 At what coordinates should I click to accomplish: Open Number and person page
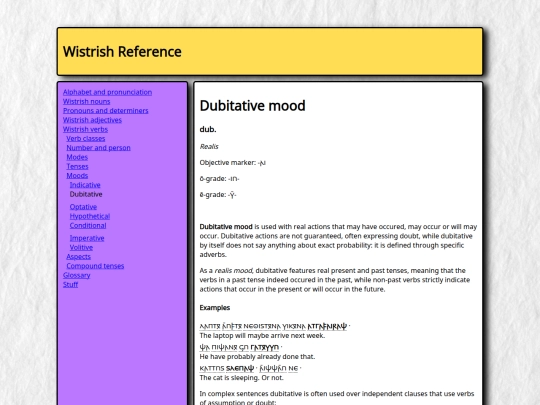(x=98, y=148)
